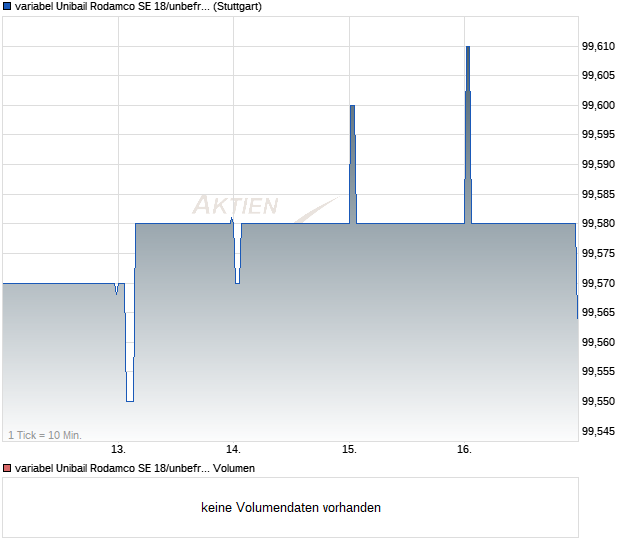Screen dimensions: 620x546
Task: Click the '14.' date label on the x-axis
Action: pos(233,450)
